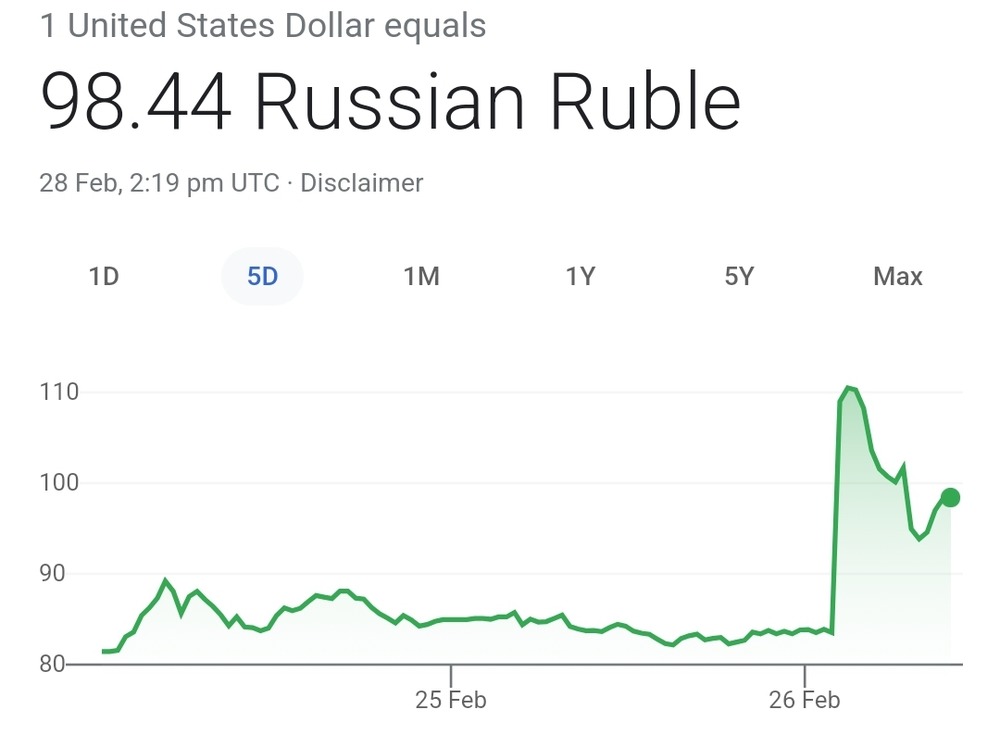Viewport: 1000px width, 747px height.
Task: Click the 28 Feb 2:19 pm UTC timestamp
Action: (159, 183)
